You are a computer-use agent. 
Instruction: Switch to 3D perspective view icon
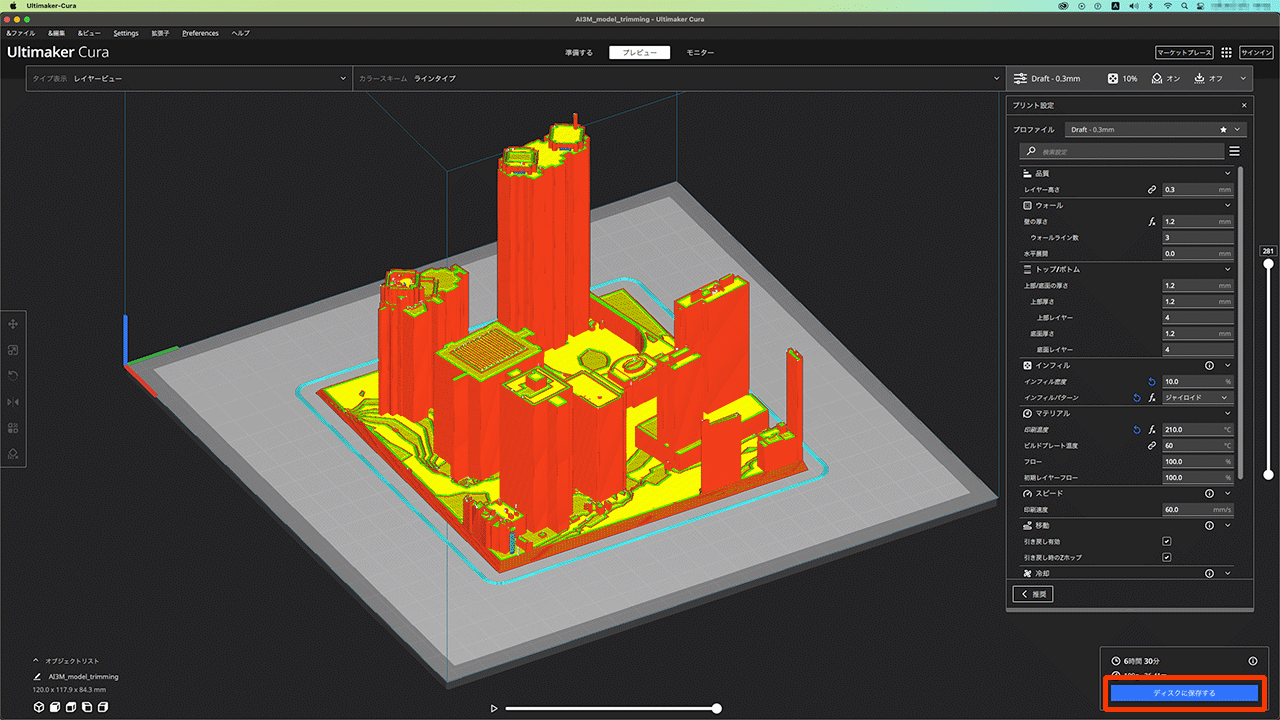39,707
